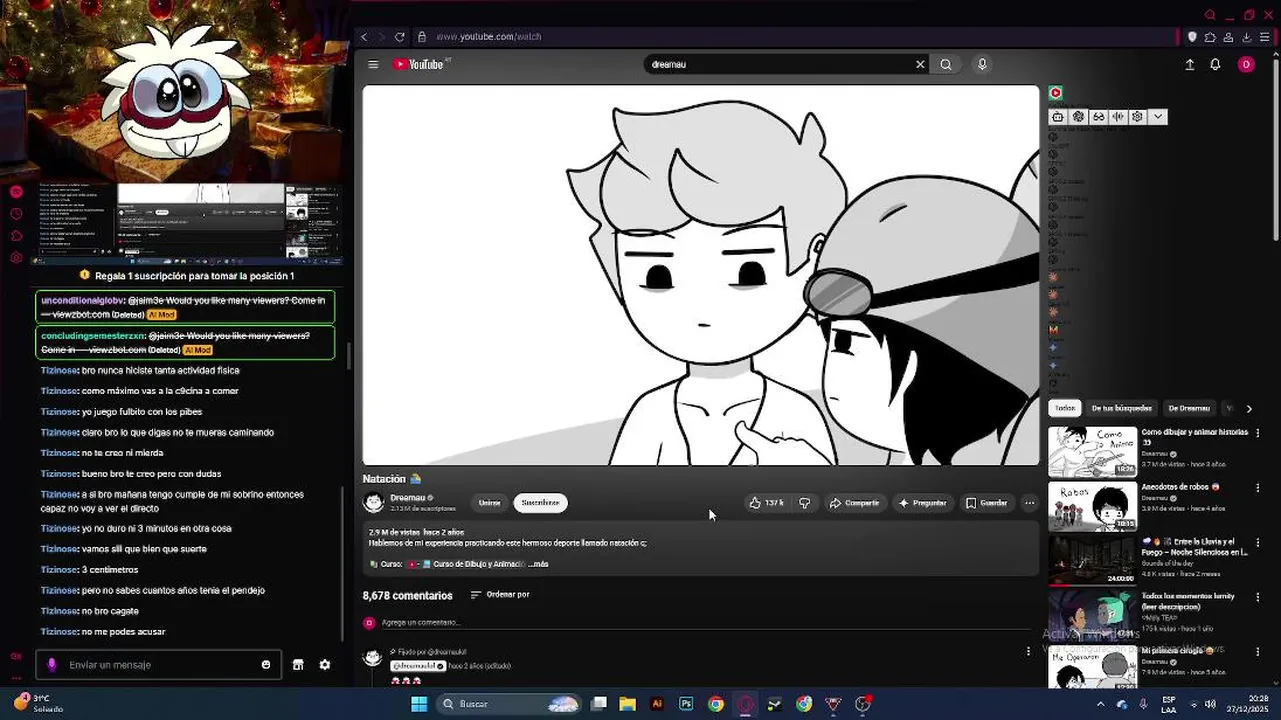Viewport: 1281px width, 720px height.
Task: Open 'Como dibujar y animar historias' thumbnail
Action: coord(1092,452)
